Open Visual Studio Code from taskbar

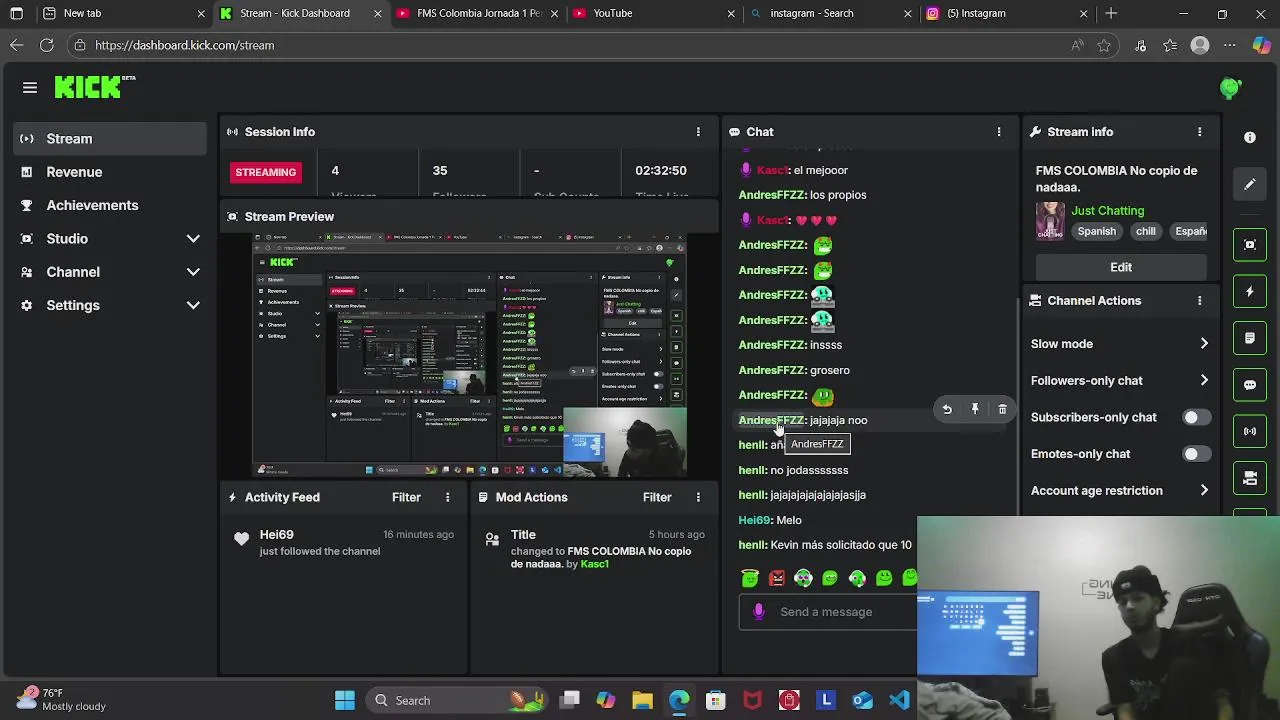pyautogui.click(x=899, y=700)
